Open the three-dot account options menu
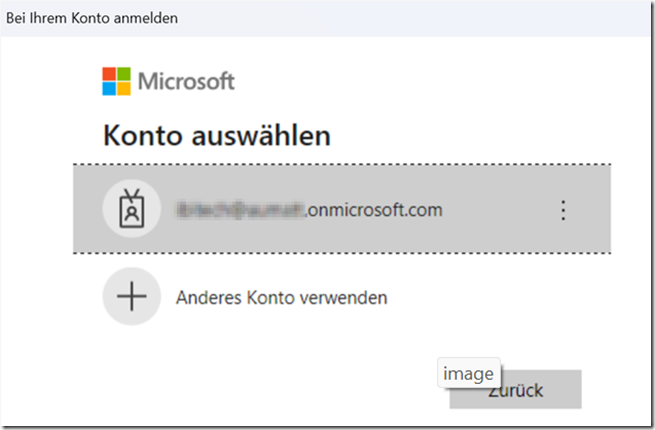This screenshot has width=655, height=430. 563,210
